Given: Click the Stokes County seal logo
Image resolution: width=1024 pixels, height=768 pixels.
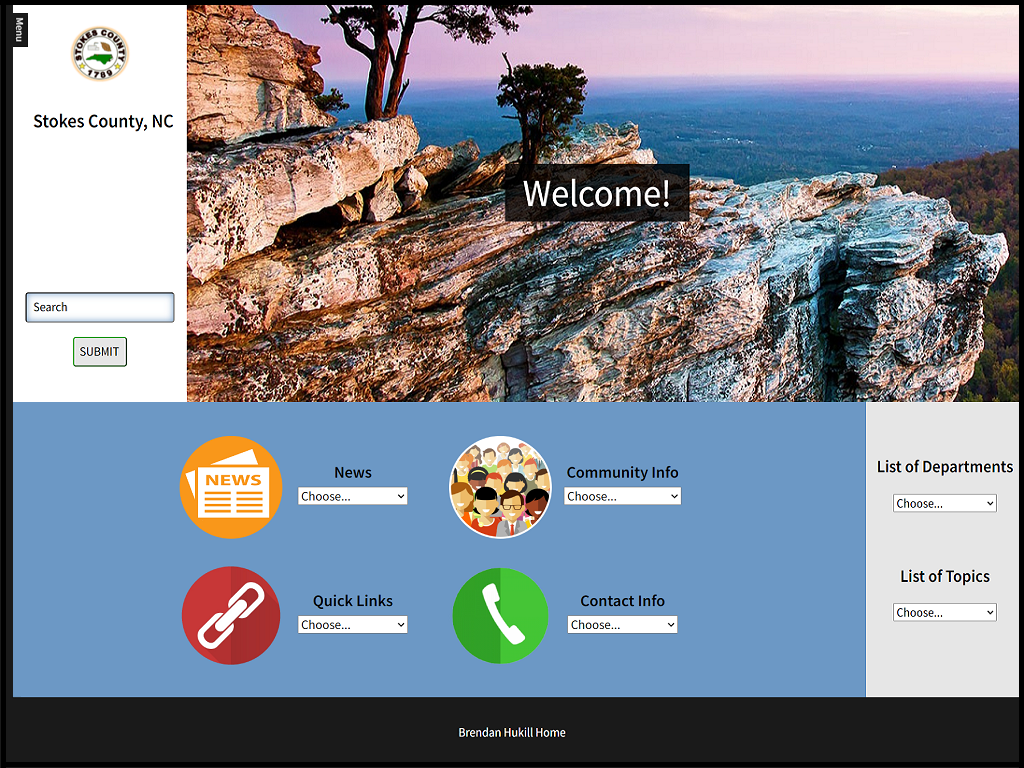Looking at the screenshot, I should click(x=100, y=54).
